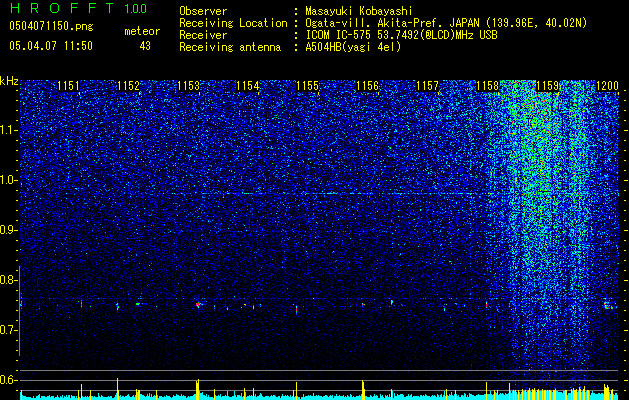This screenshot has width=629, height=400.
Task: Click the HROFFT 1.0.0 program title
Action: [x=78, y=8]
